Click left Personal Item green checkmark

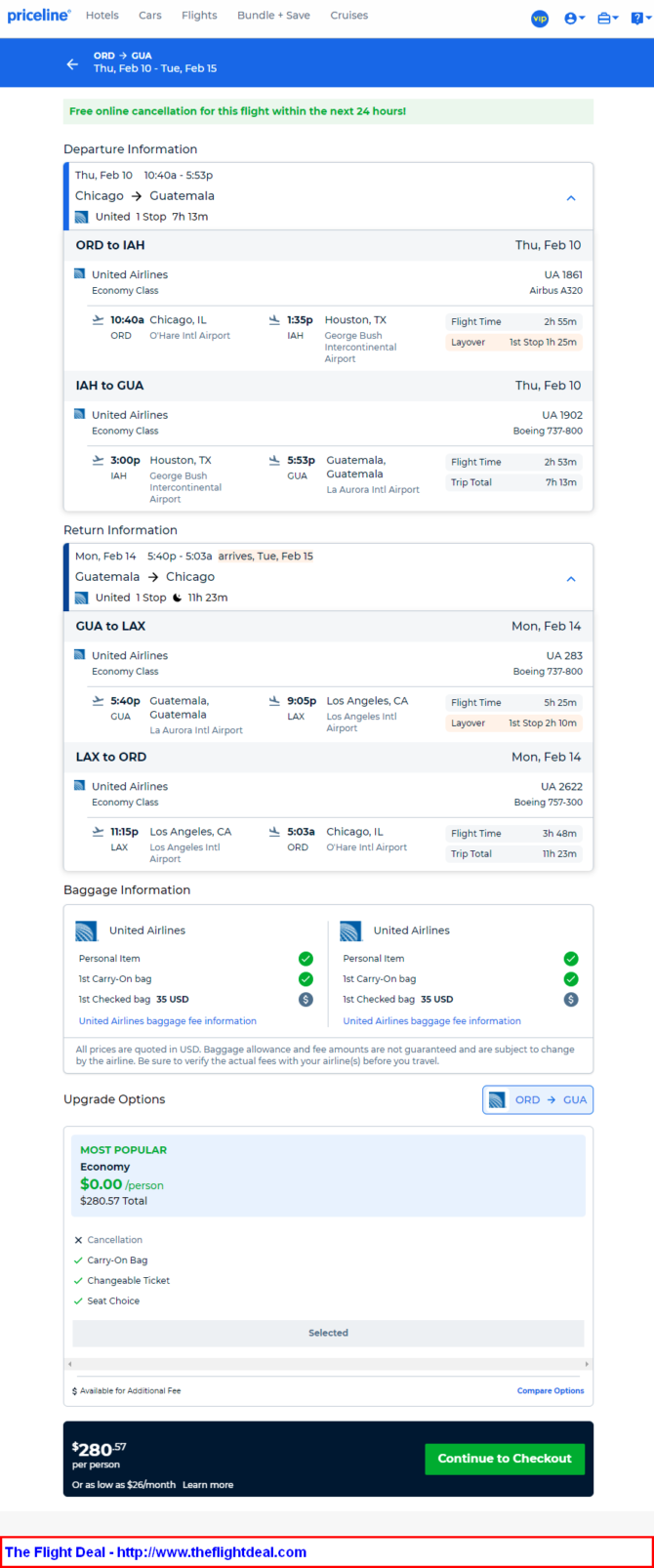point(306,959)
